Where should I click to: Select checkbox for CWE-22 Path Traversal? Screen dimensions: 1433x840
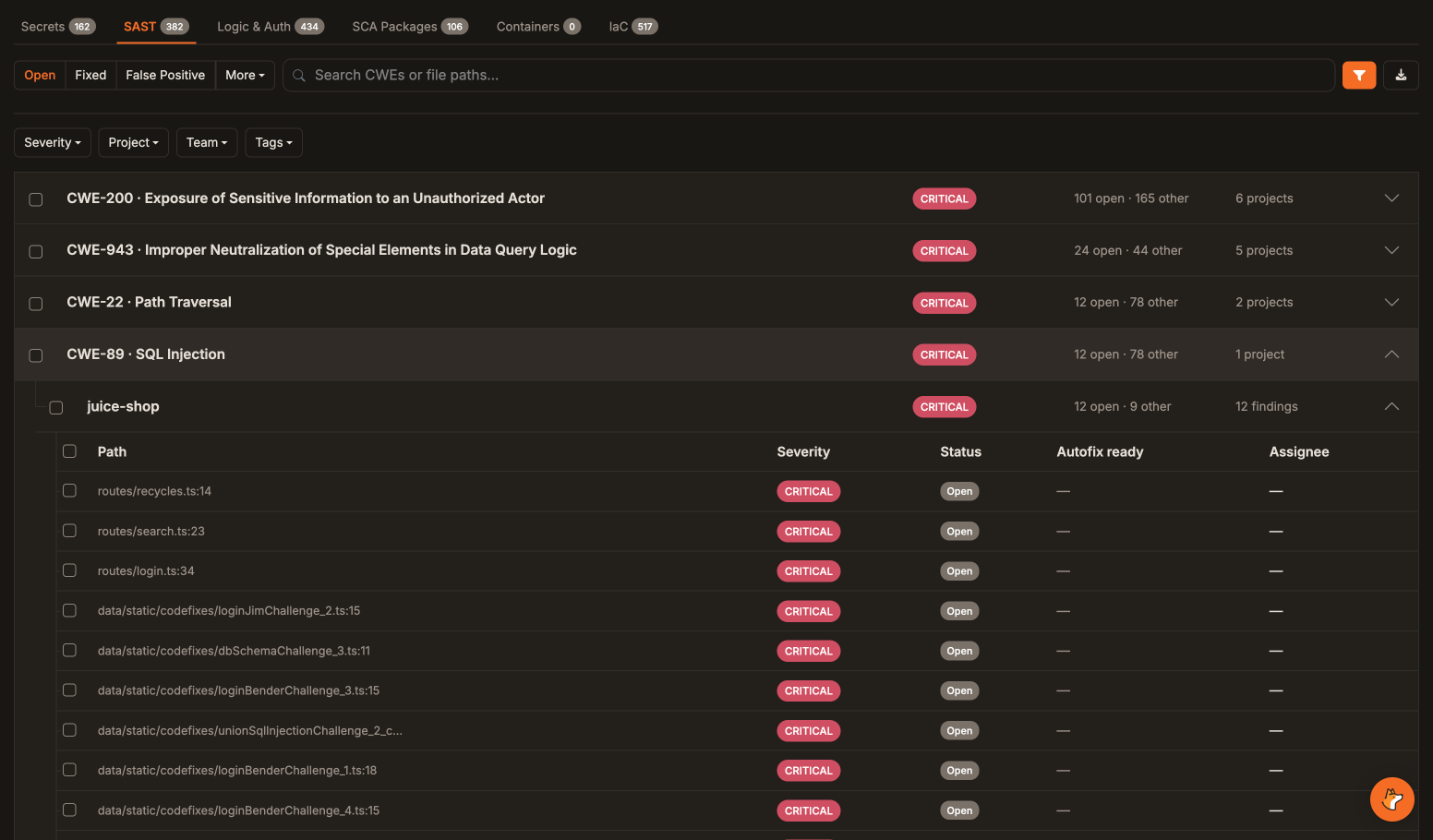coord(36,303)
